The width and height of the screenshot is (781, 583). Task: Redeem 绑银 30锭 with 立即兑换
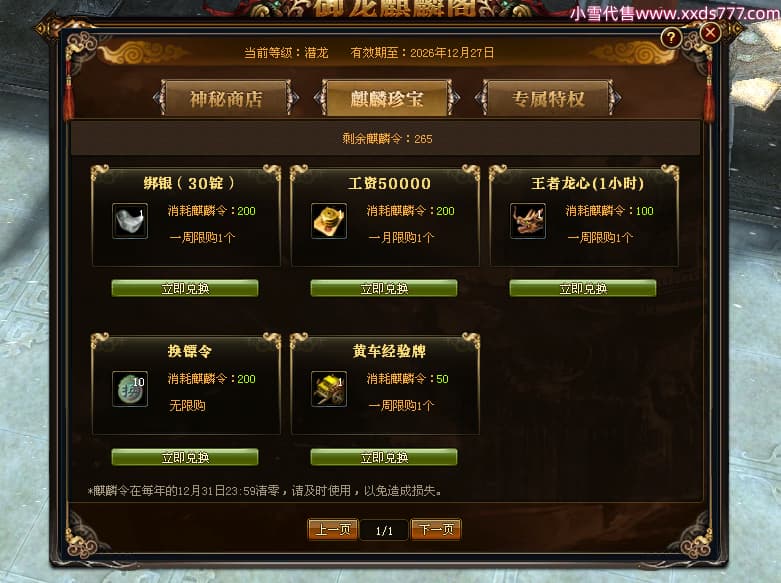pyautogui.click(x=185, y=288)
